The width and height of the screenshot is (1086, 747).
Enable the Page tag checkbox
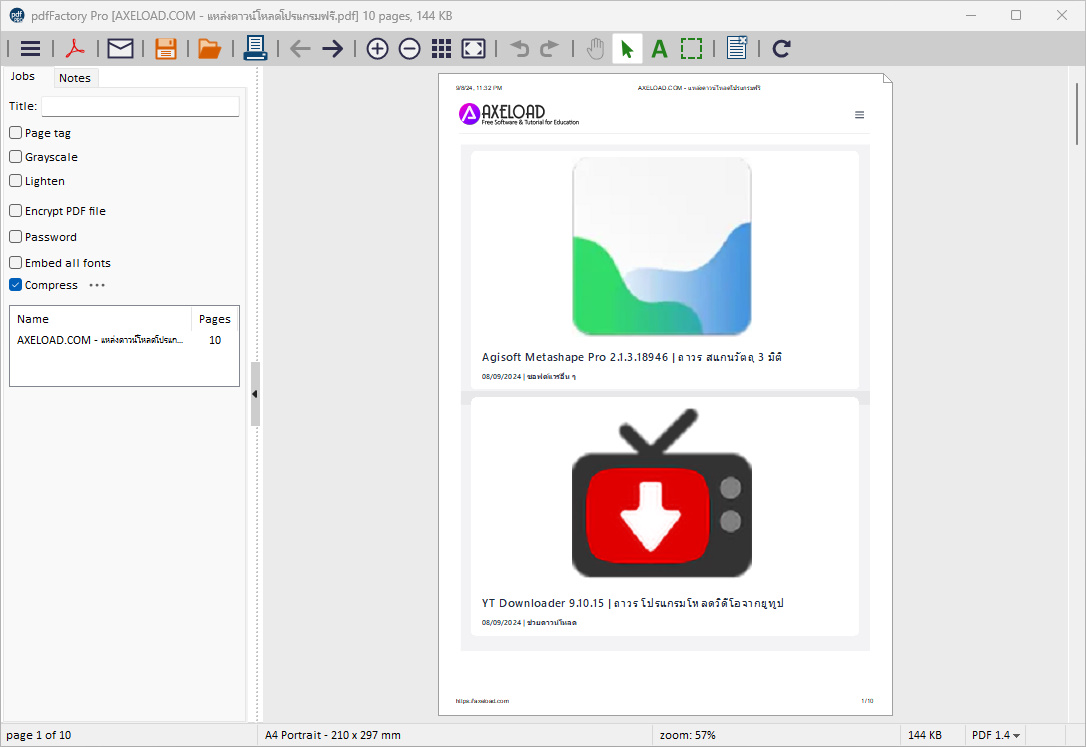[15, 132]
